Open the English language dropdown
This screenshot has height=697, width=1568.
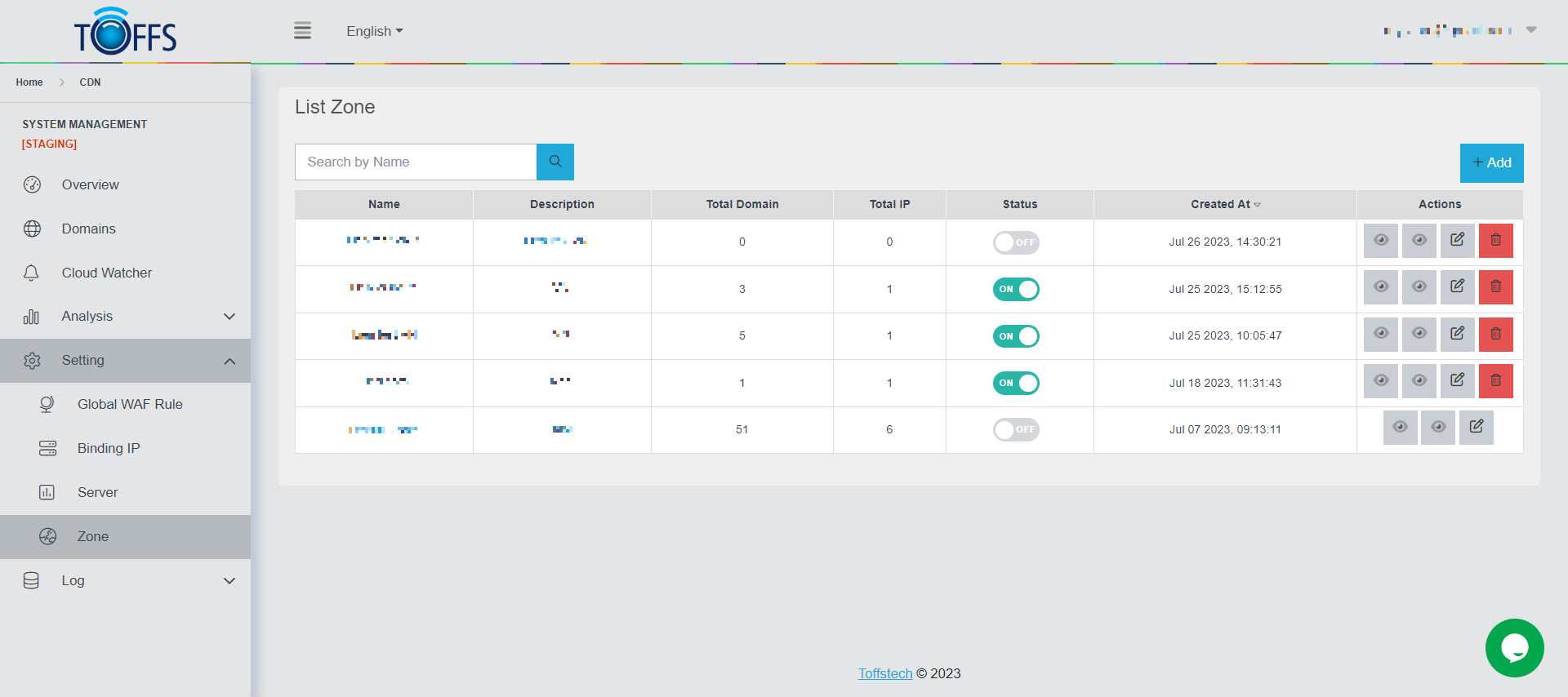click(374, 31)
